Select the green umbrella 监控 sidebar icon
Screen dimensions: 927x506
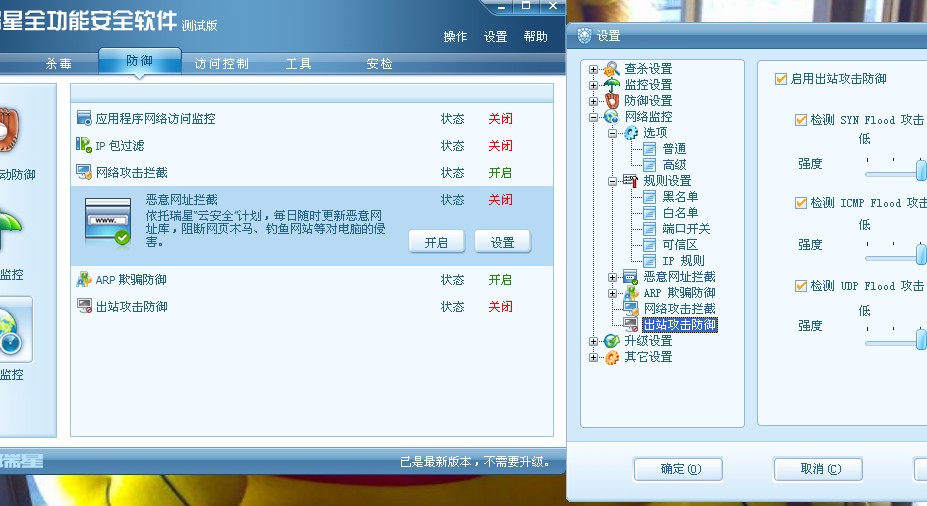[9, 229]
